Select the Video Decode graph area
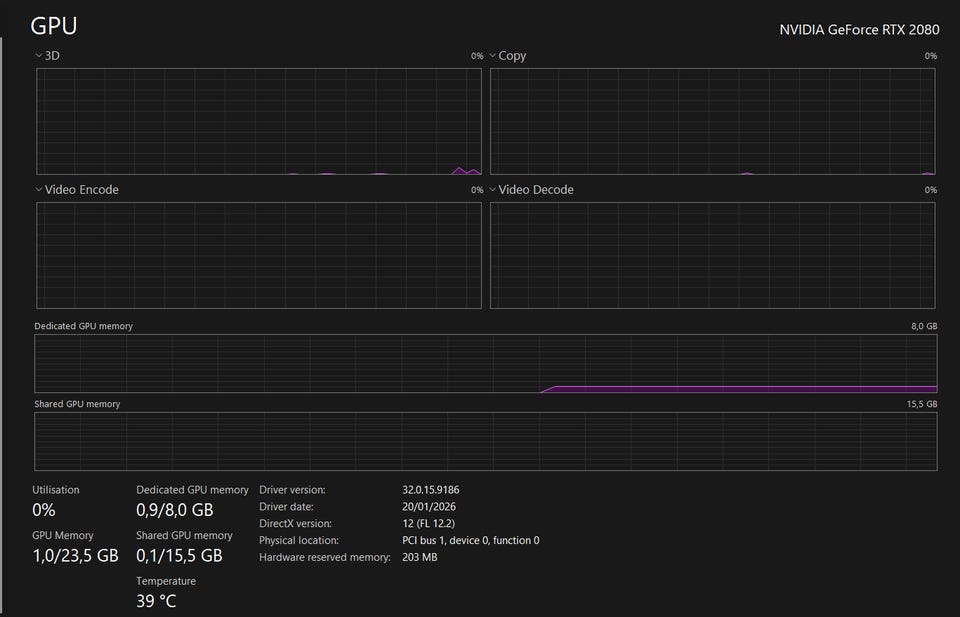 click(x=712, y=255)
